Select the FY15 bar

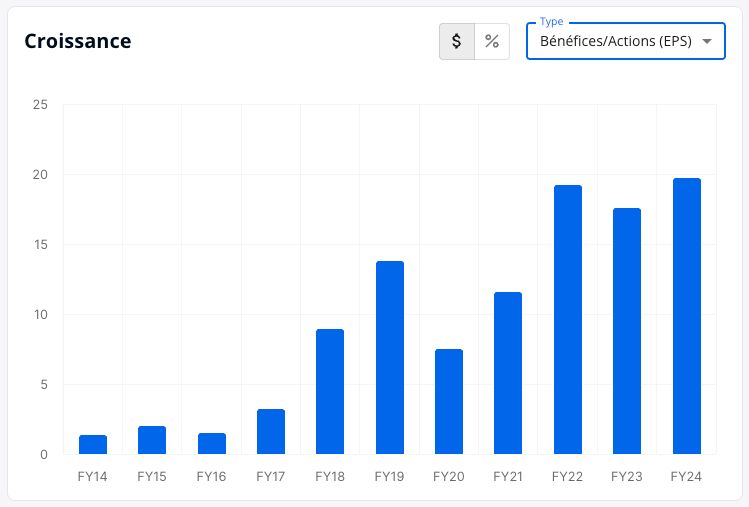(152, 440)
